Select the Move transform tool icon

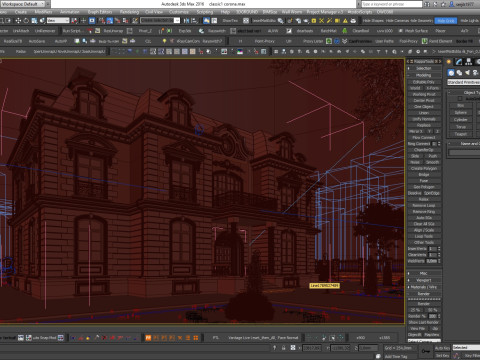point(18,21)
